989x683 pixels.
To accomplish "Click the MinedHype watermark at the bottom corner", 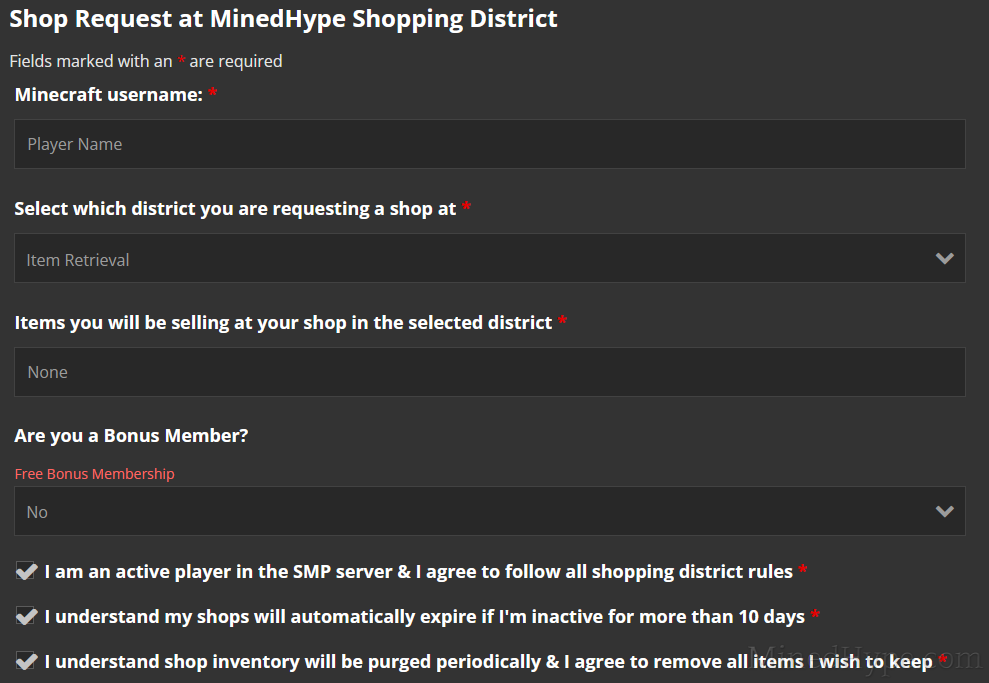I will tap(872, 658).
